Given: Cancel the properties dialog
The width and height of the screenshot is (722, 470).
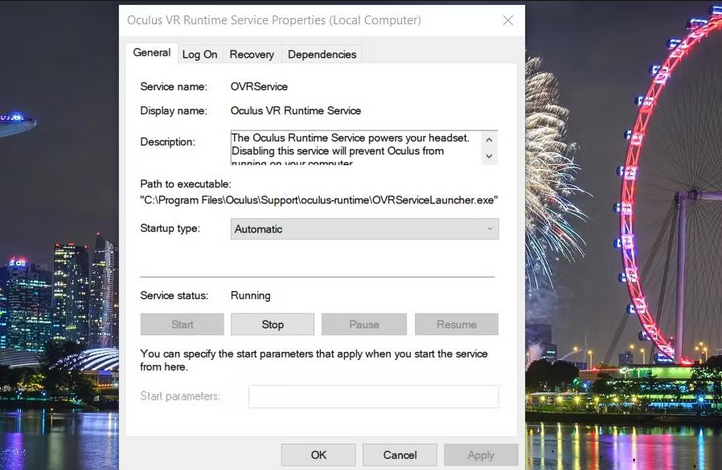Looking at the screenshot, I should [400, 455].
